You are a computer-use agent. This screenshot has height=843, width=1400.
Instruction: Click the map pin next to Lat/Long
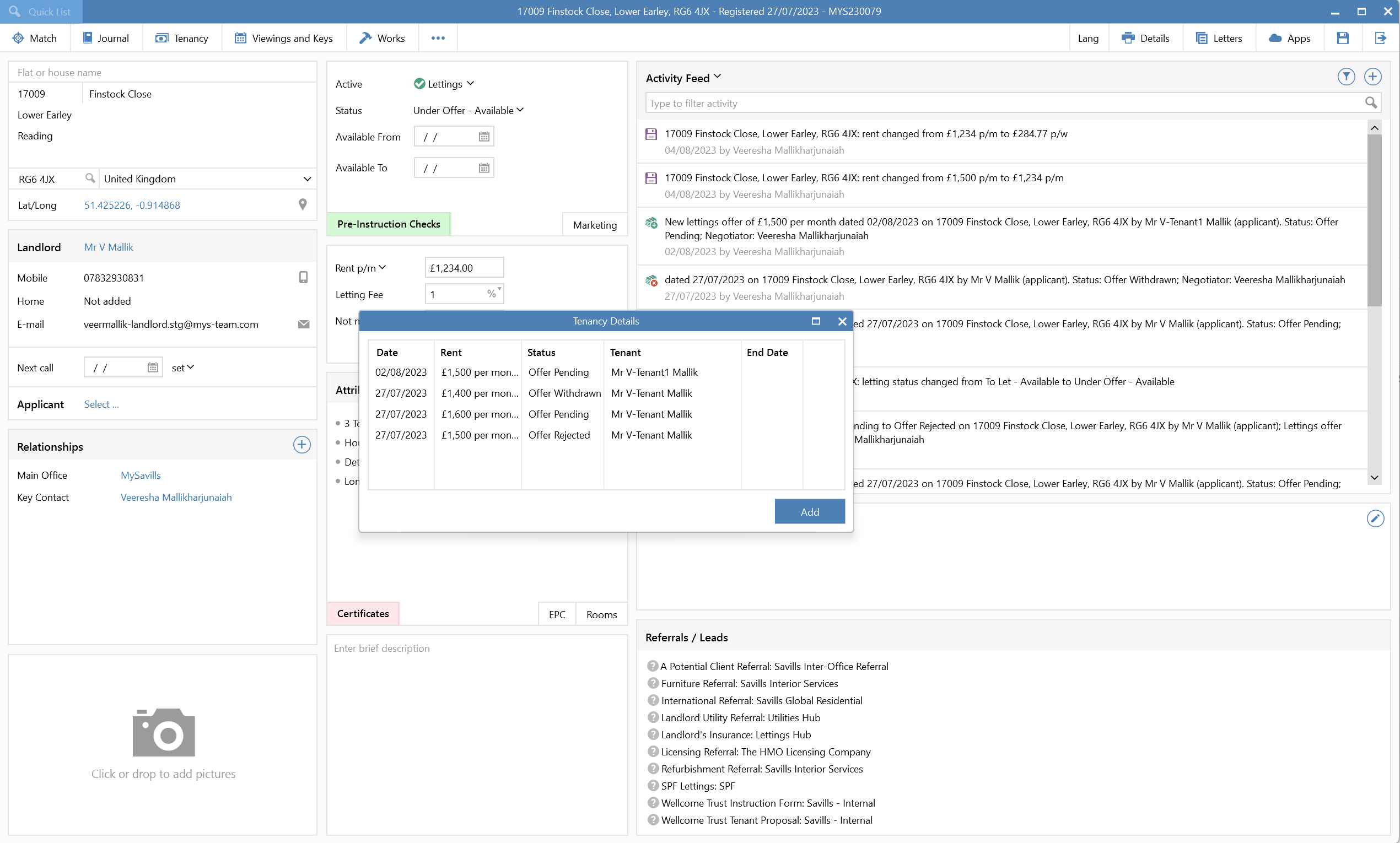[303, 204]
